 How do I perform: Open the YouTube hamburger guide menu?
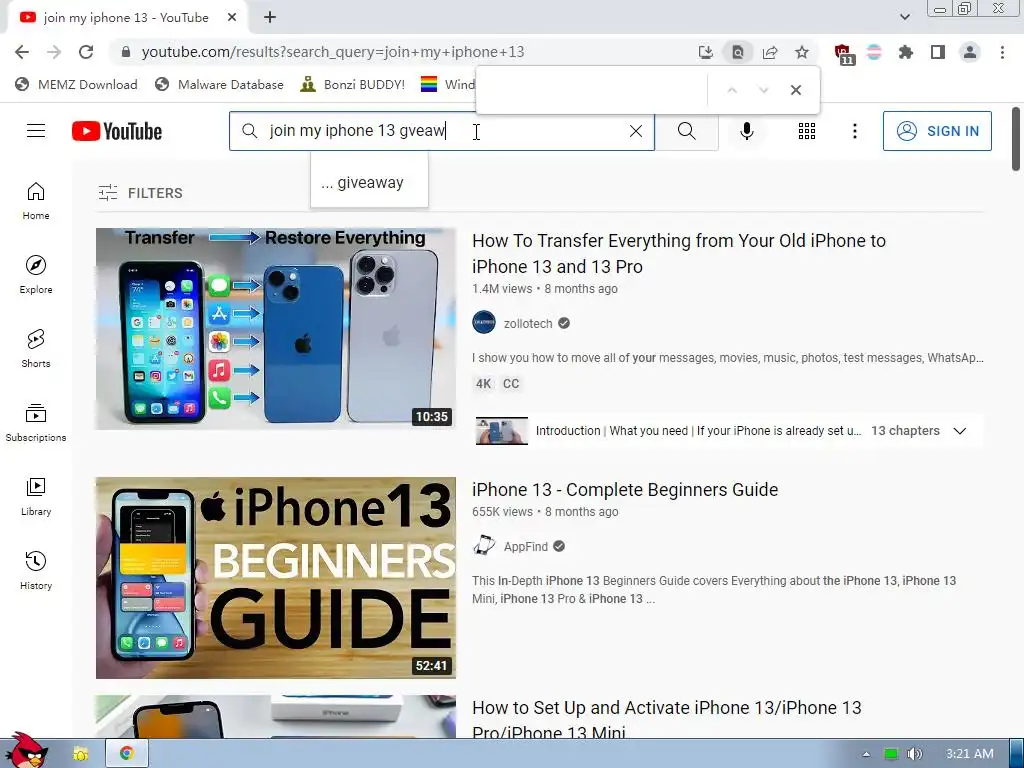click(x=36, y=131)
